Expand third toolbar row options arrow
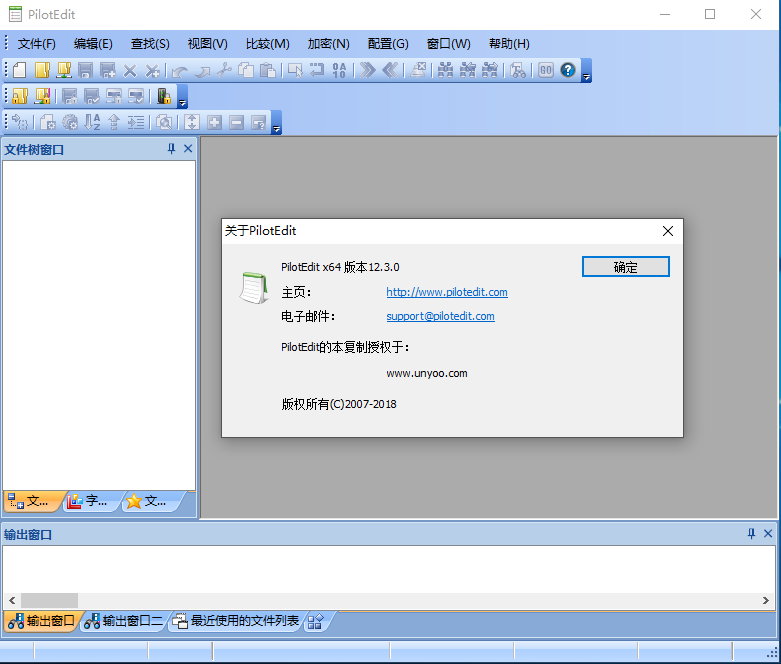The width and height of the screenshot is (781, 664). pyautogui.click(x=276, y=127)
